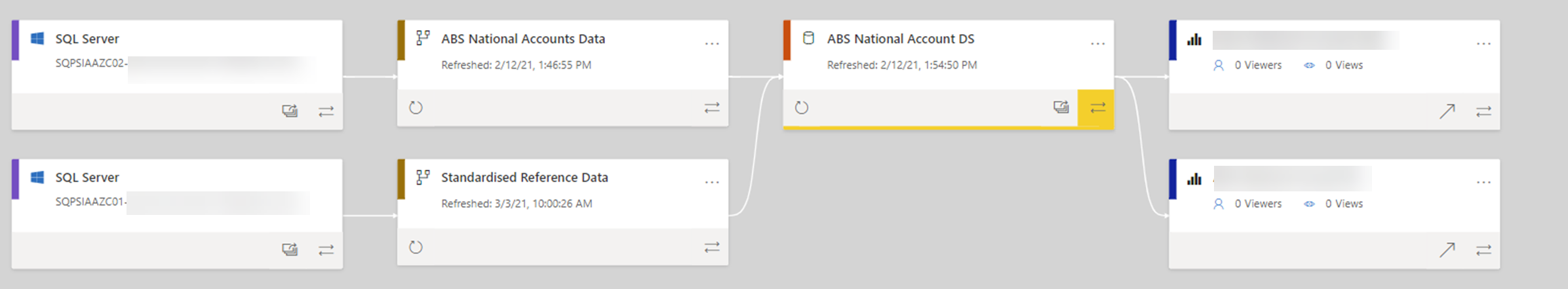
Task: Open more options for Standardised Reference Data
Action: (712, 183)
